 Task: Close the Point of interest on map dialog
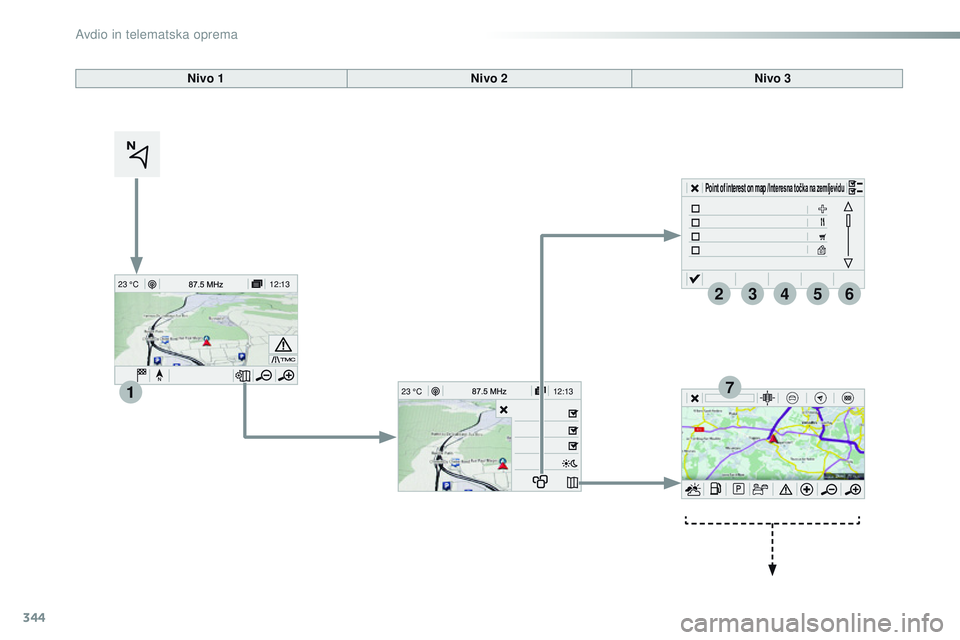(694, 188)
